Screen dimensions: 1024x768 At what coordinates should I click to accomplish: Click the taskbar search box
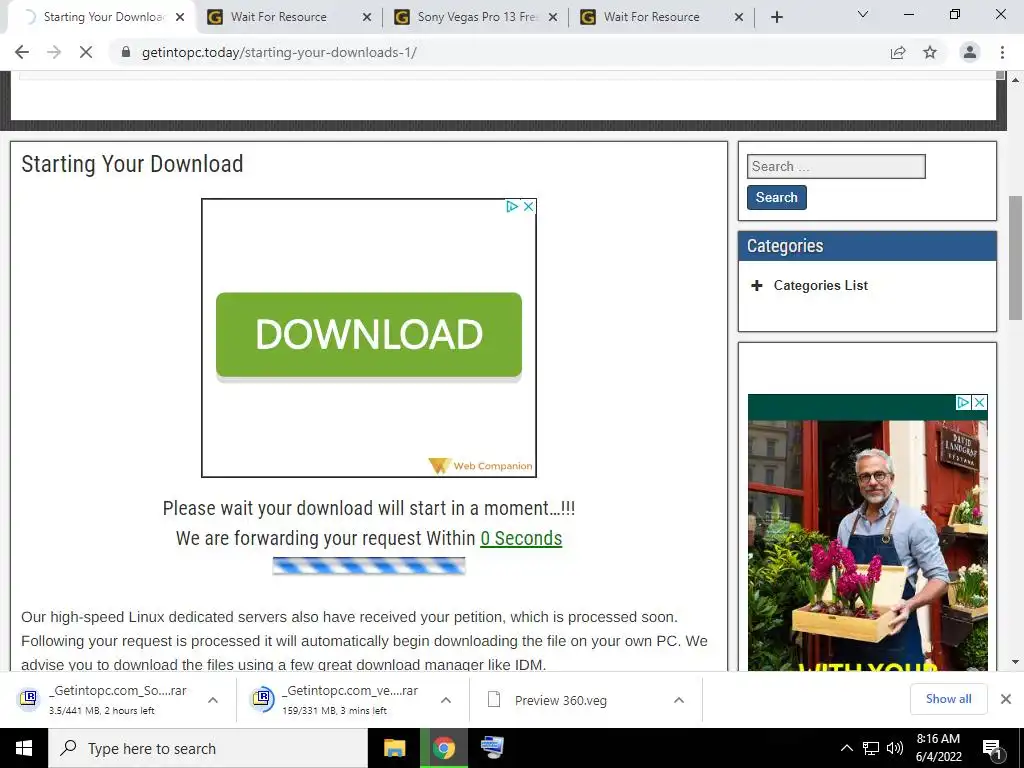click(x=208, y=748)
